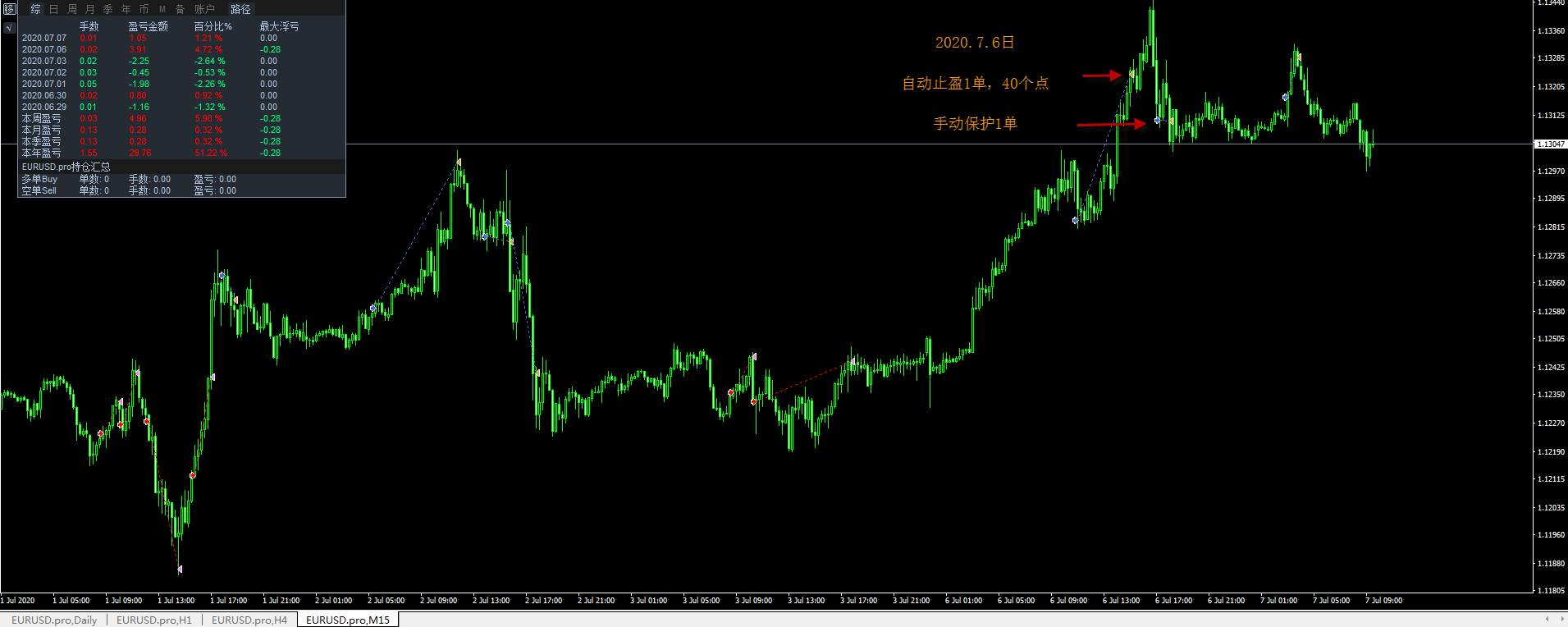Click the 多单Buy position label
Screen dimensions: 1568x627
tap(39, 179)
